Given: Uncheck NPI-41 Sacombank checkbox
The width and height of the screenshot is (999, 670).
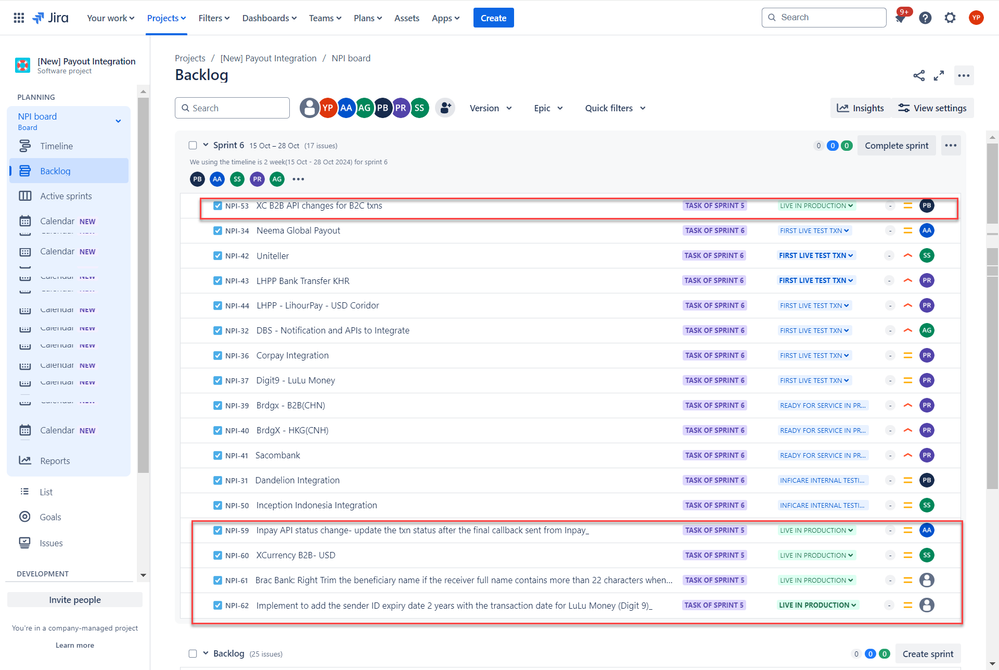Looking at the screenshot, I should click(217, 455).
